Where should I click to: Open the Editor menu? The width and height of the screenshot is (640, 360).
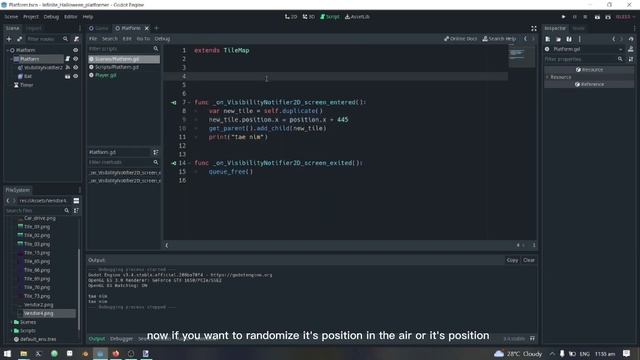70,17
